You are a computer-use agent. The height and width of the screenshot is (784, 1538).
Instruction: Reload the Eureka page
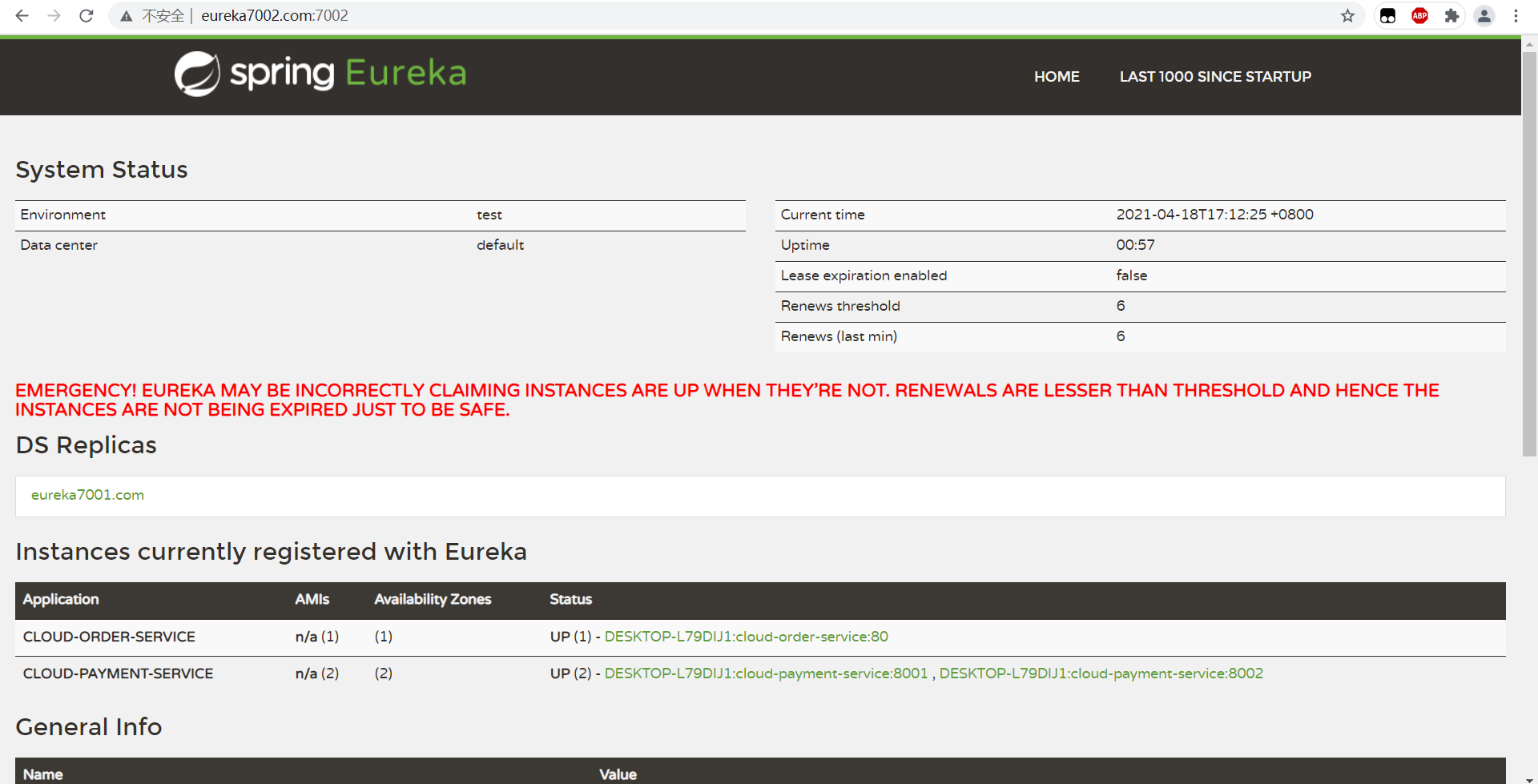(87, 16)
